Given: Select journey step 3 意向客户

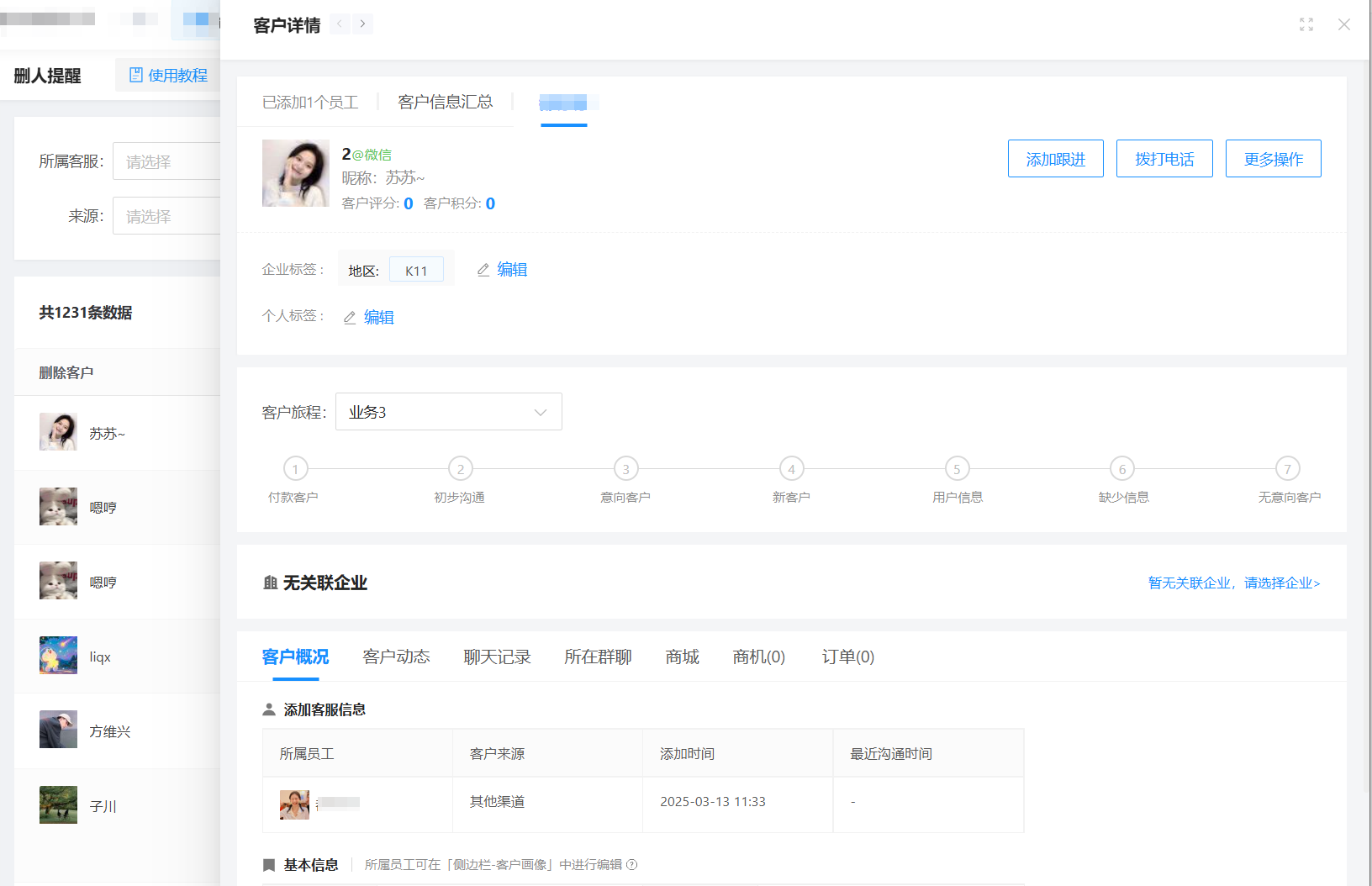Looking at the screenshot, I should 625,469.
